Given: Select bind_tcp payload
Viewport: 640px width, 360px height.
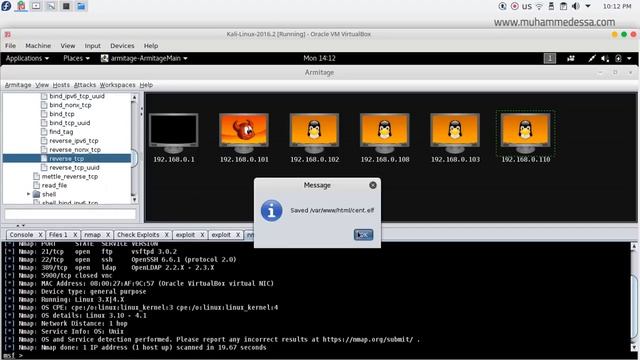Looking at the screenshot, I should 62,114.
